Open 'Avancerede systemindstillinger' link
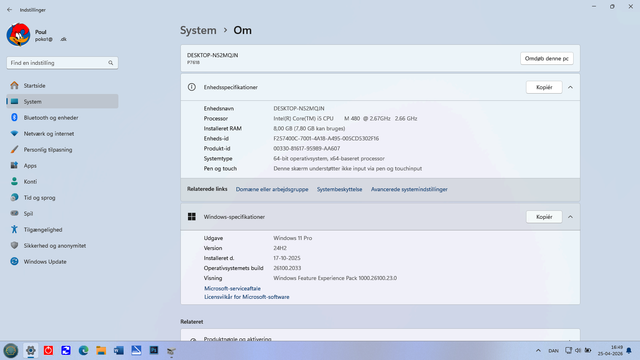The width and height of the screenshot is (640, 360). 409,189
